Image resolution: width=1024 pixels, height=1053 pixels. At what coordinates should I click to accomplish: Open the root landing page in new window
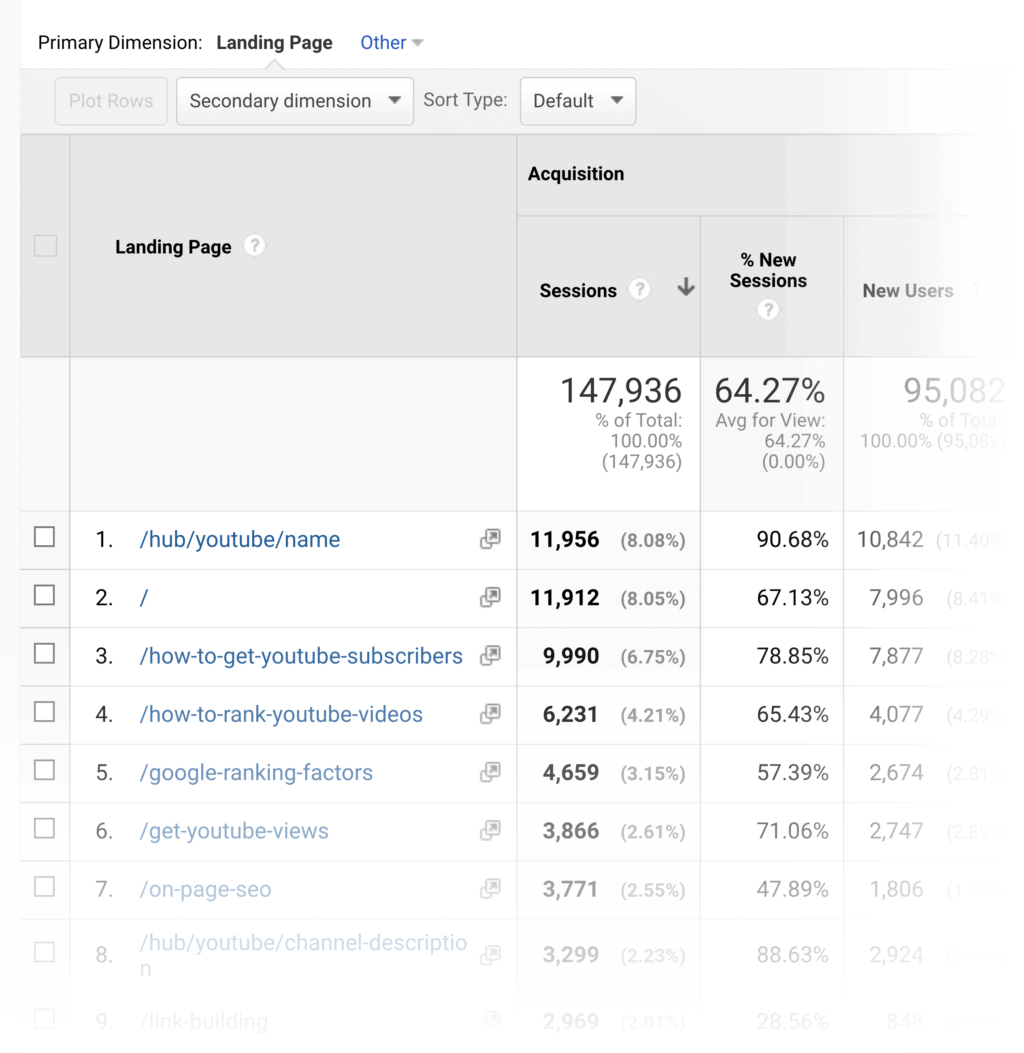click(x=489, y=597)
